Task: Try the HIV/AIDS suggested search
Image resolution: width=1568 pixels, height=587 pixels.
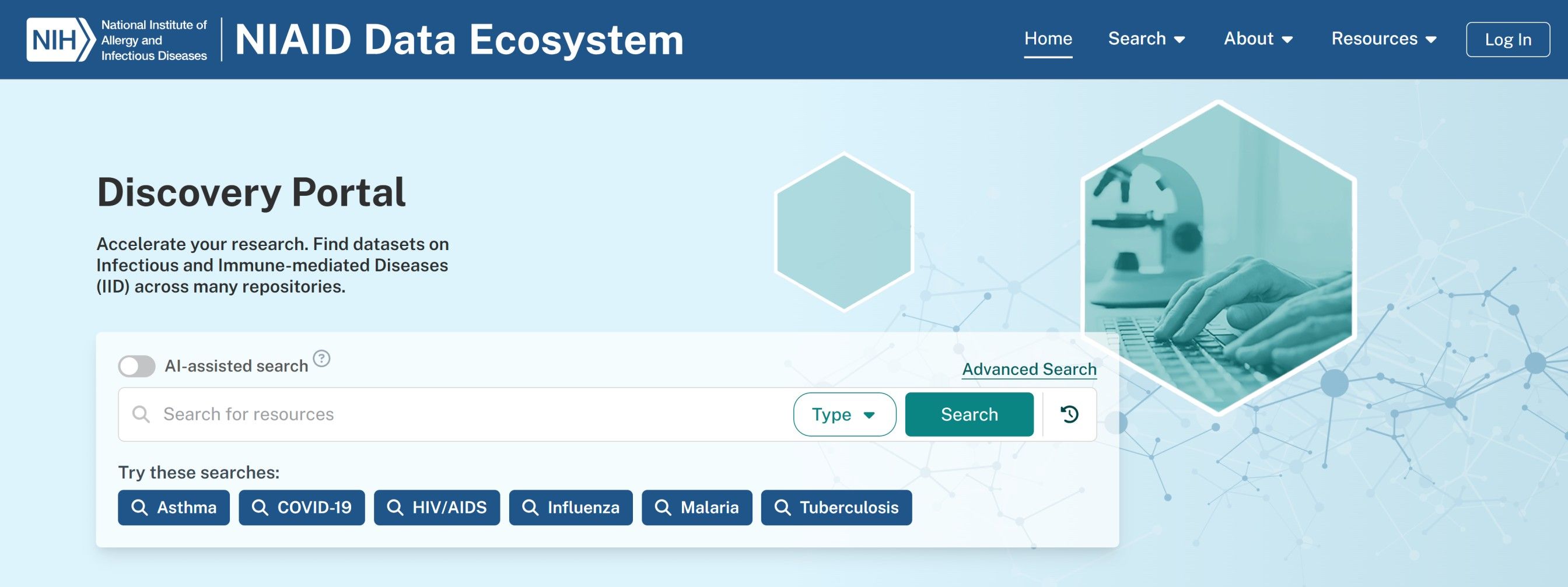Action: coord(436,507)
